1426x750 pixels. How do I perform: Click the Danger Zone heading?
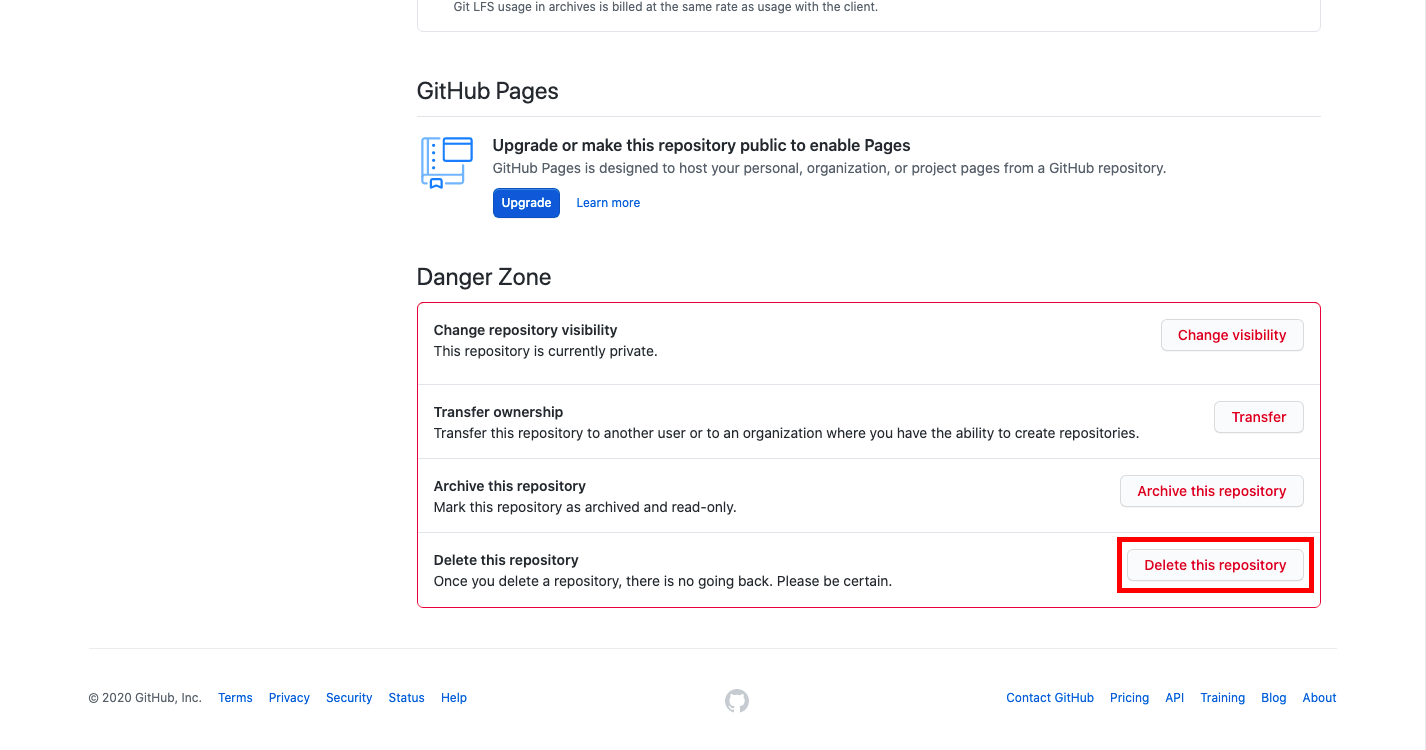click(x=484, y=277)
